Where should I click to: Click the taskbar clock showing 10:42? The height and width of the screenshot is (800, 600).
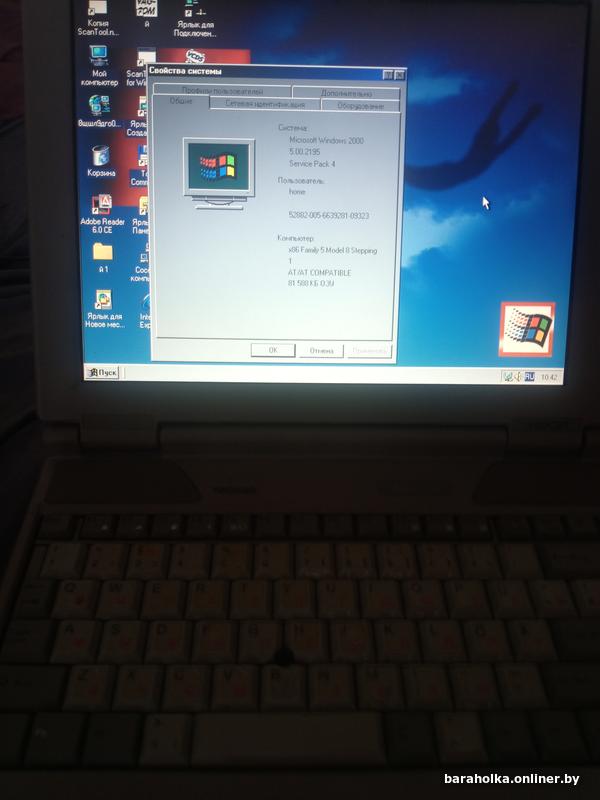[x=549, y=377]
